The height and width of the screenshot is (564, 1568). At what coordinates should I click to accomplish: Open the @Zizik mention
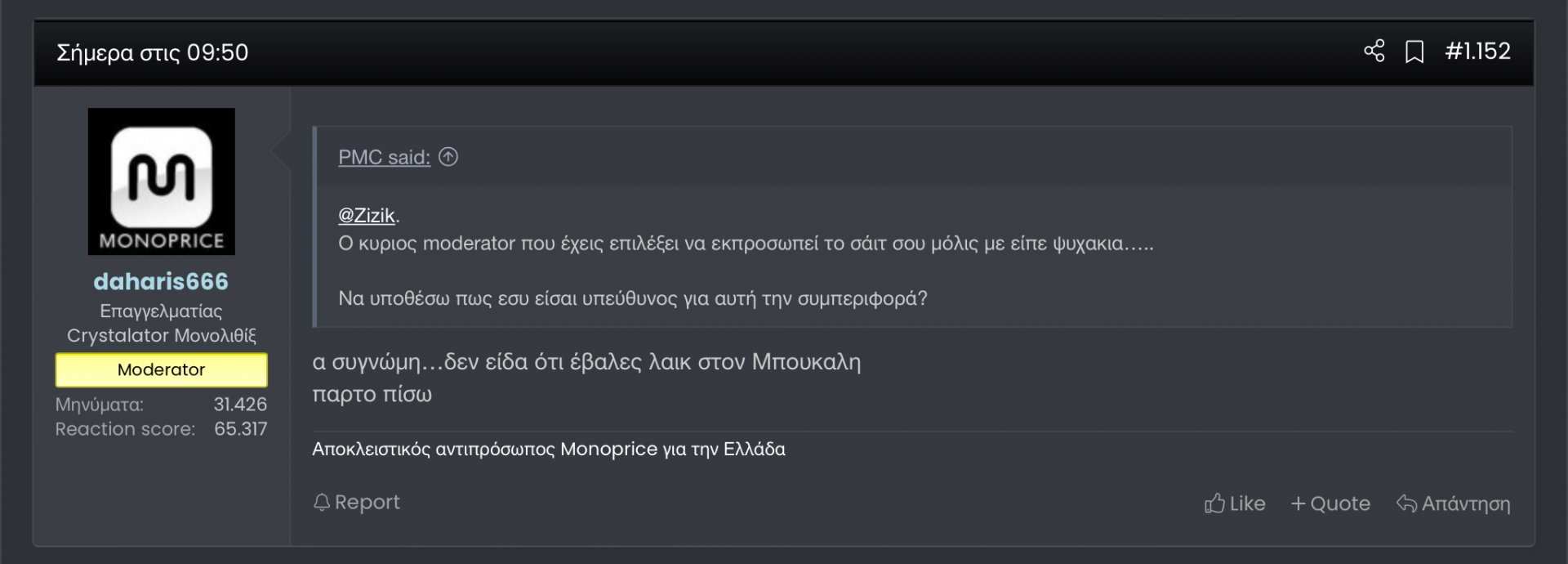(367, 216)
